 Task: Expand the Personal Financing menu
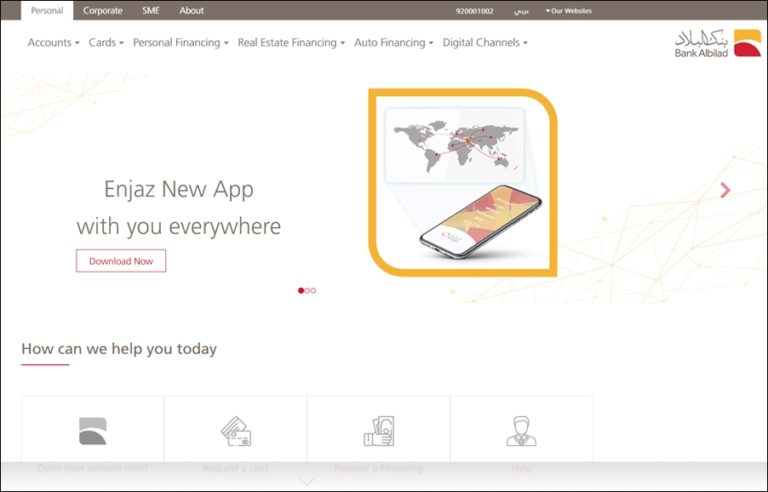(180, 43)
